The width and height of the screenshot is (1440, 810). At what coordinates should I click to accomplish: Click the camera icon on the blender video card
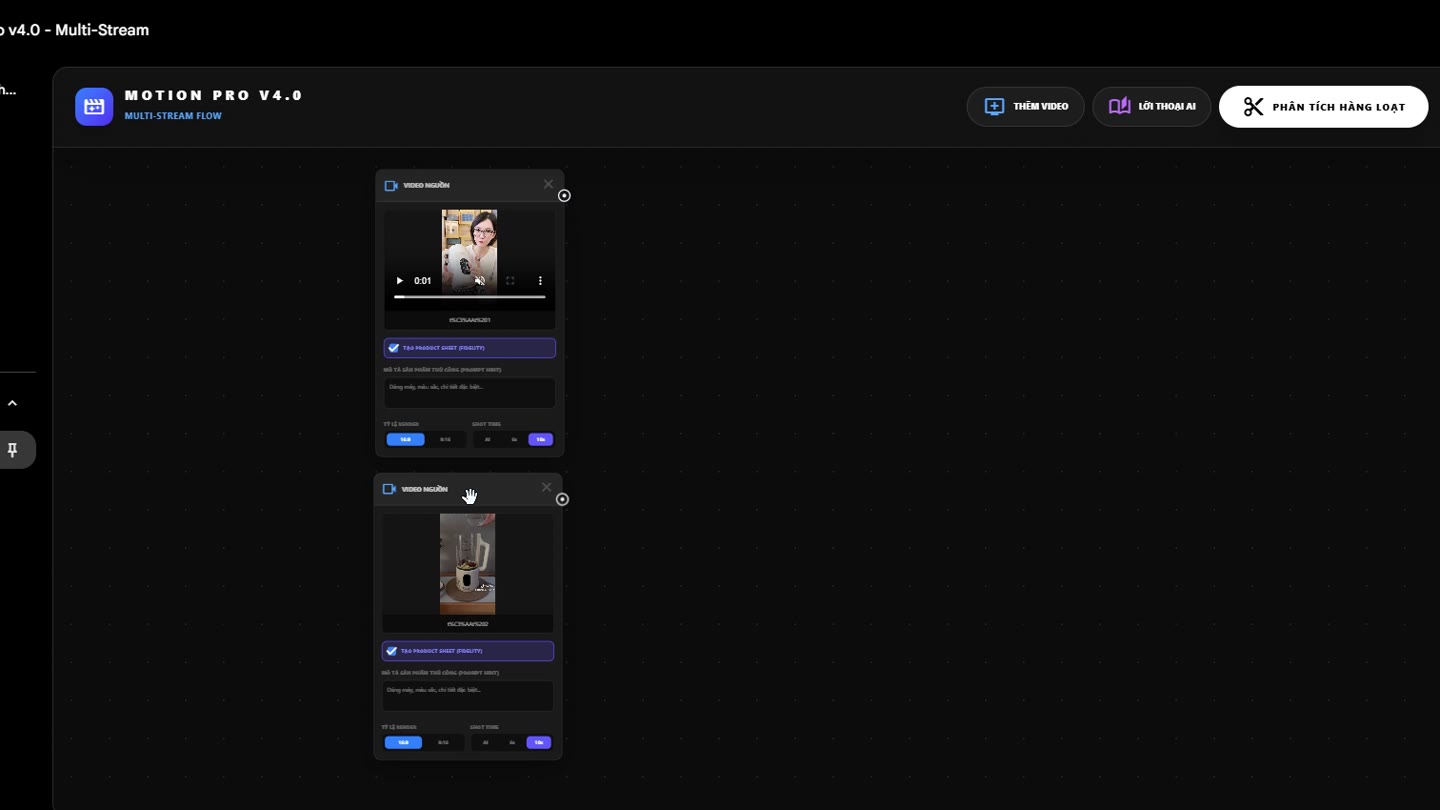coord(389,489)
